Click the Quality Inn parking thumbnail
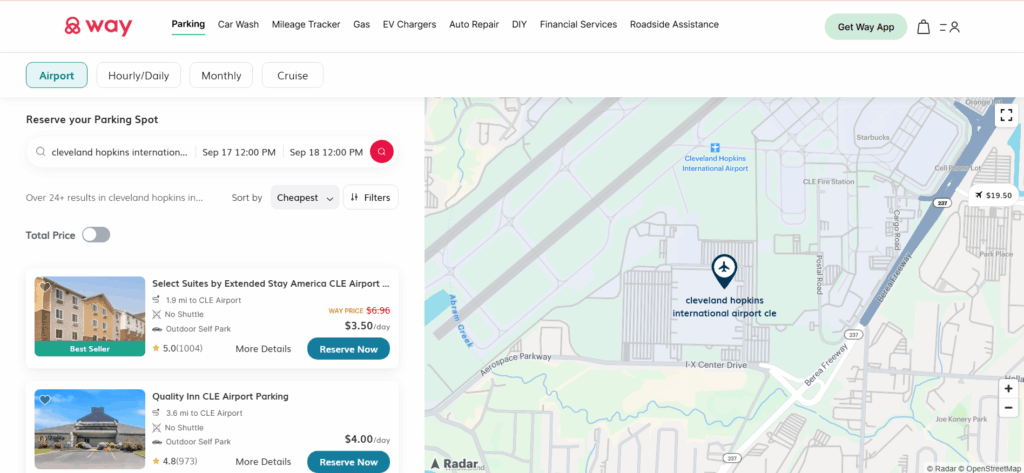The width and height of the screenshot is (1024, 473). [x=89, y=429]
